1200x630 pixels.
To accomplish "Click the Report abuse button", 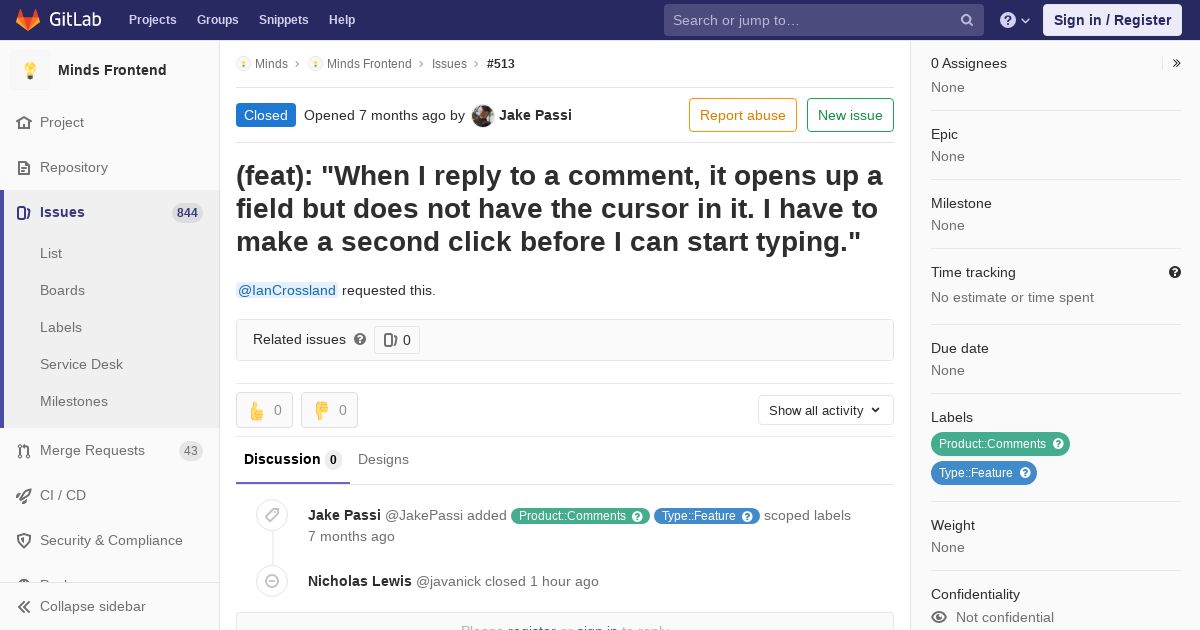I will pyautogui.click(x=743, y=115).
